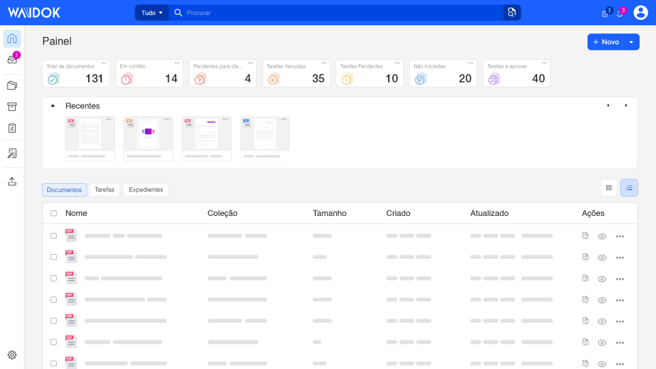The image size is (656, 369).
Task: Click the Não Iniciadas icon
Action: coord(420,79)
